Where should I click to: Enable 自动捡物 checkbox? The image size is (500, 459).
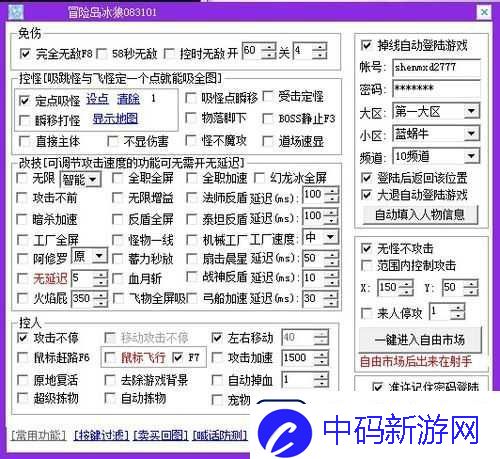tap(110, 398)
